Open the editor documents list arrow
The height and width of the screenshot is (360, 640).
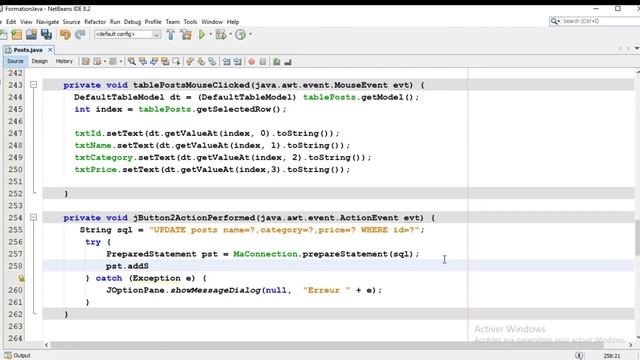637,48
